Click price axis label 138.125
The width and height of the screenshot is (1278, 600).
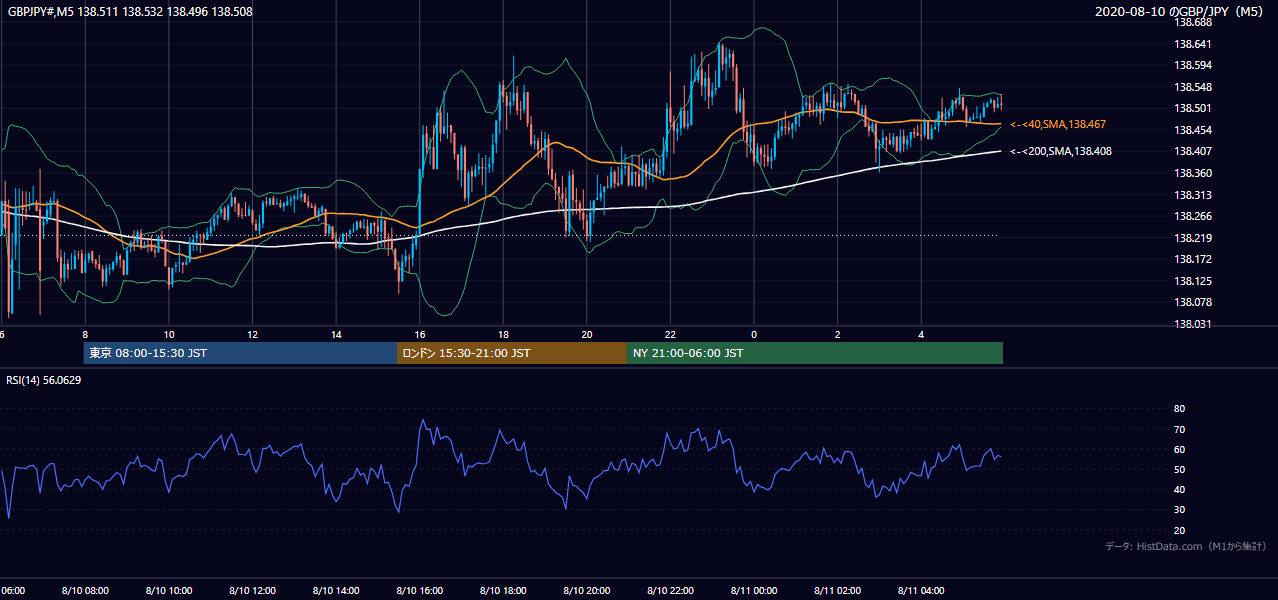(x=1194, y=282)
